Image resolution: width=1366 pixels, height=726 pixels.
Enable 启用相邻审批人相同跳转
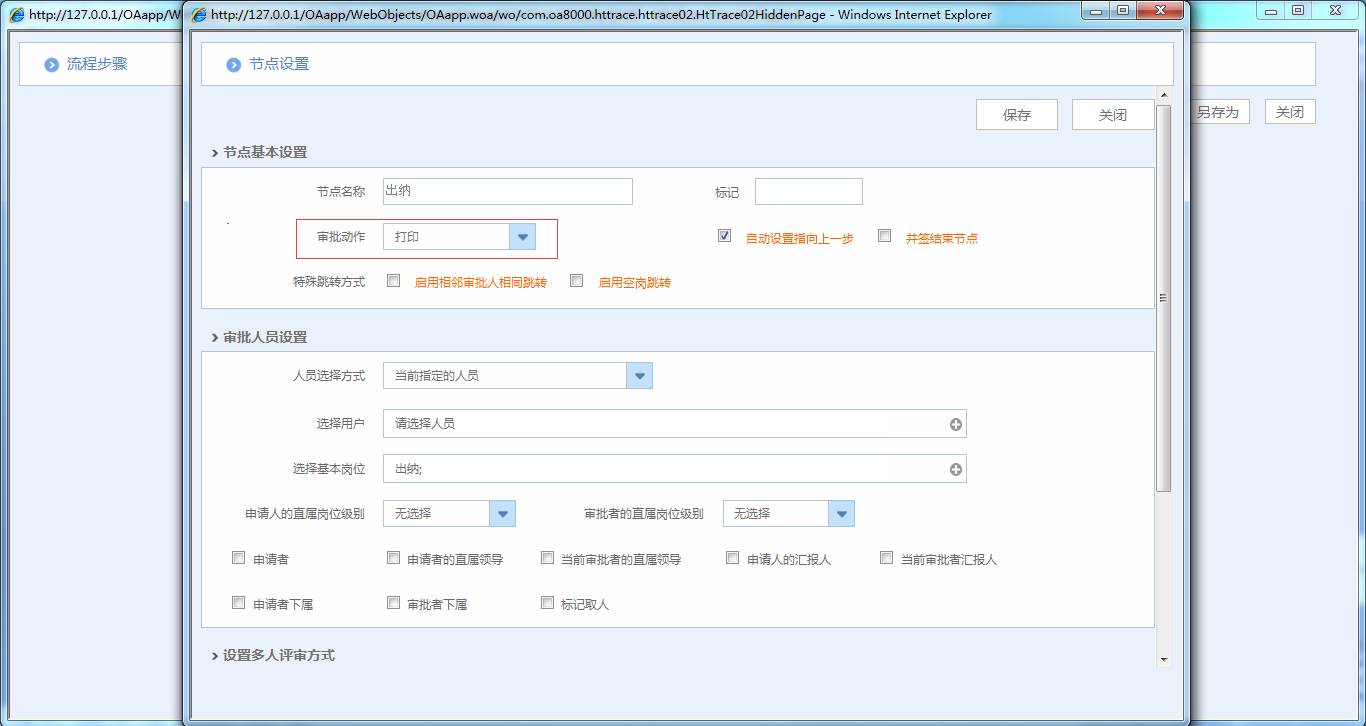[x=393, y=281]
